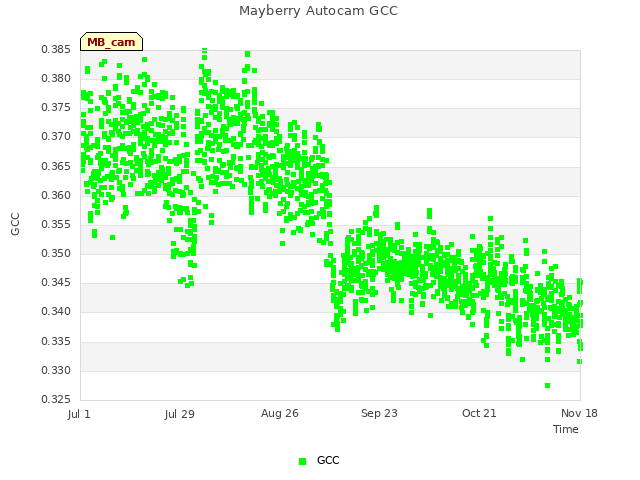The width and height of the screenshot is (640, 480).
Task: Click the 0.325 y-axis value
Action: tap(56, 399)
